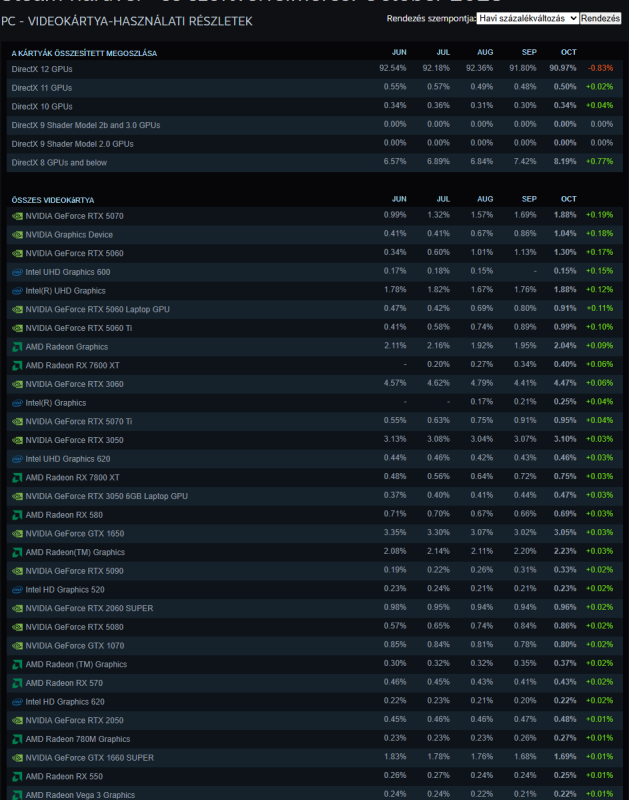Open the NVIDIA GeForce RTX 5090 entry

point(74,571)
